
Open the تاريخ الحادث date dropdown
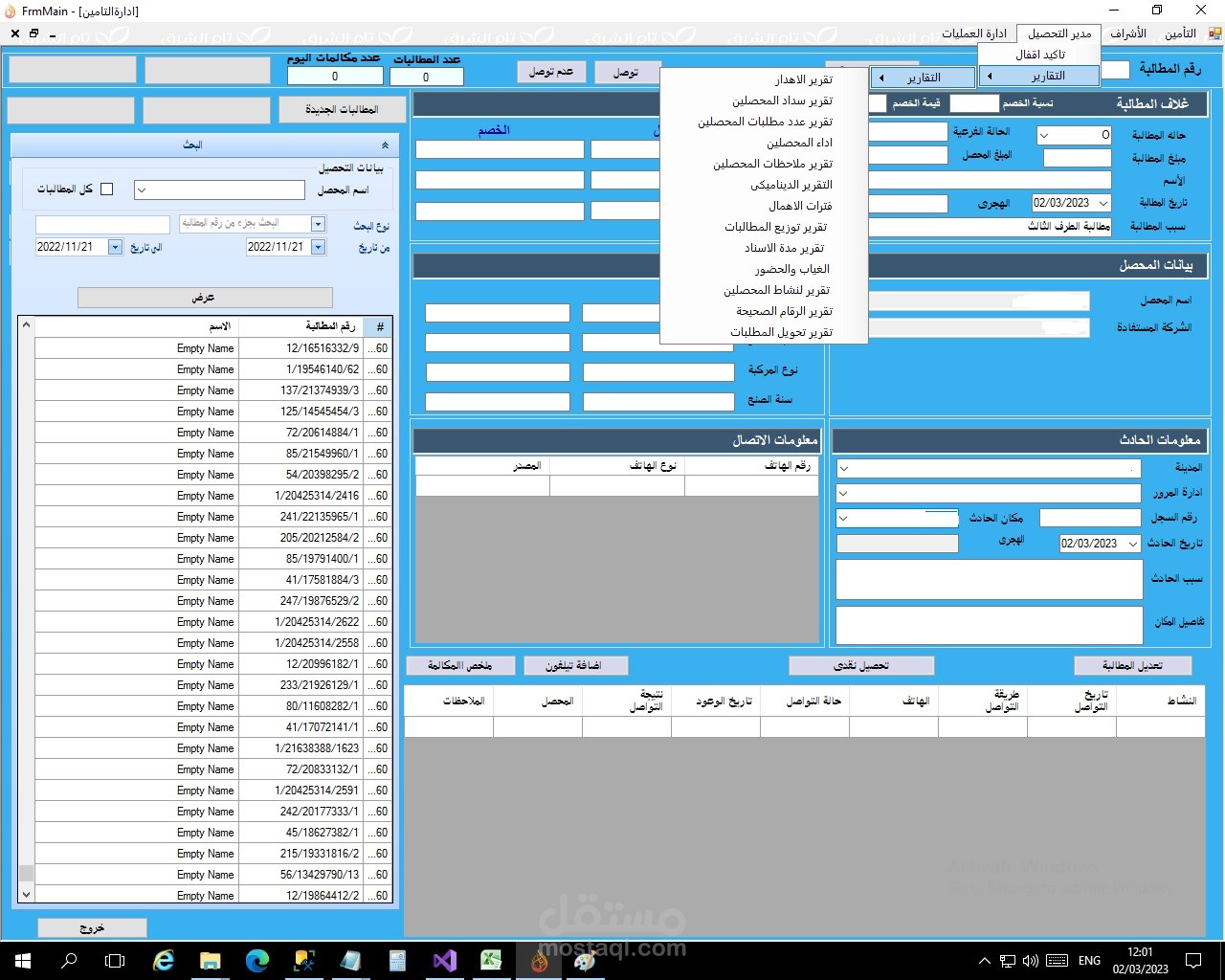[x=1133, y=544]
